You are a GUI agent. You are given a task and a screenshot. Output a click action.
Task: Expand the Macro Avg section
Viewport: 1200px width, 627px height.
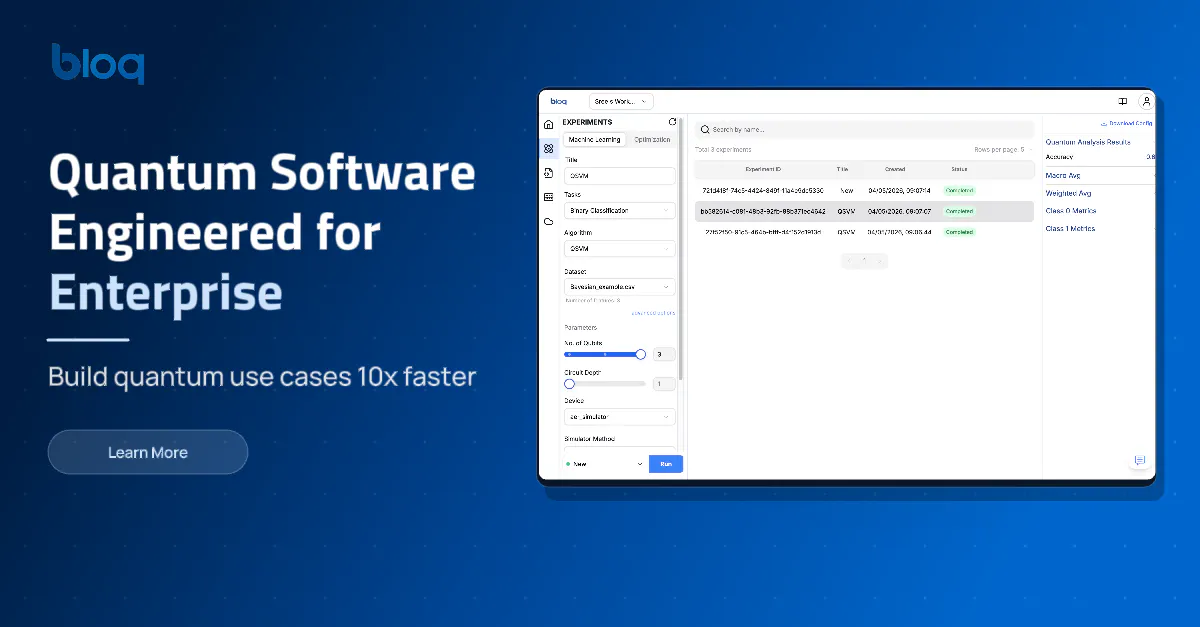coord(1098,176)
